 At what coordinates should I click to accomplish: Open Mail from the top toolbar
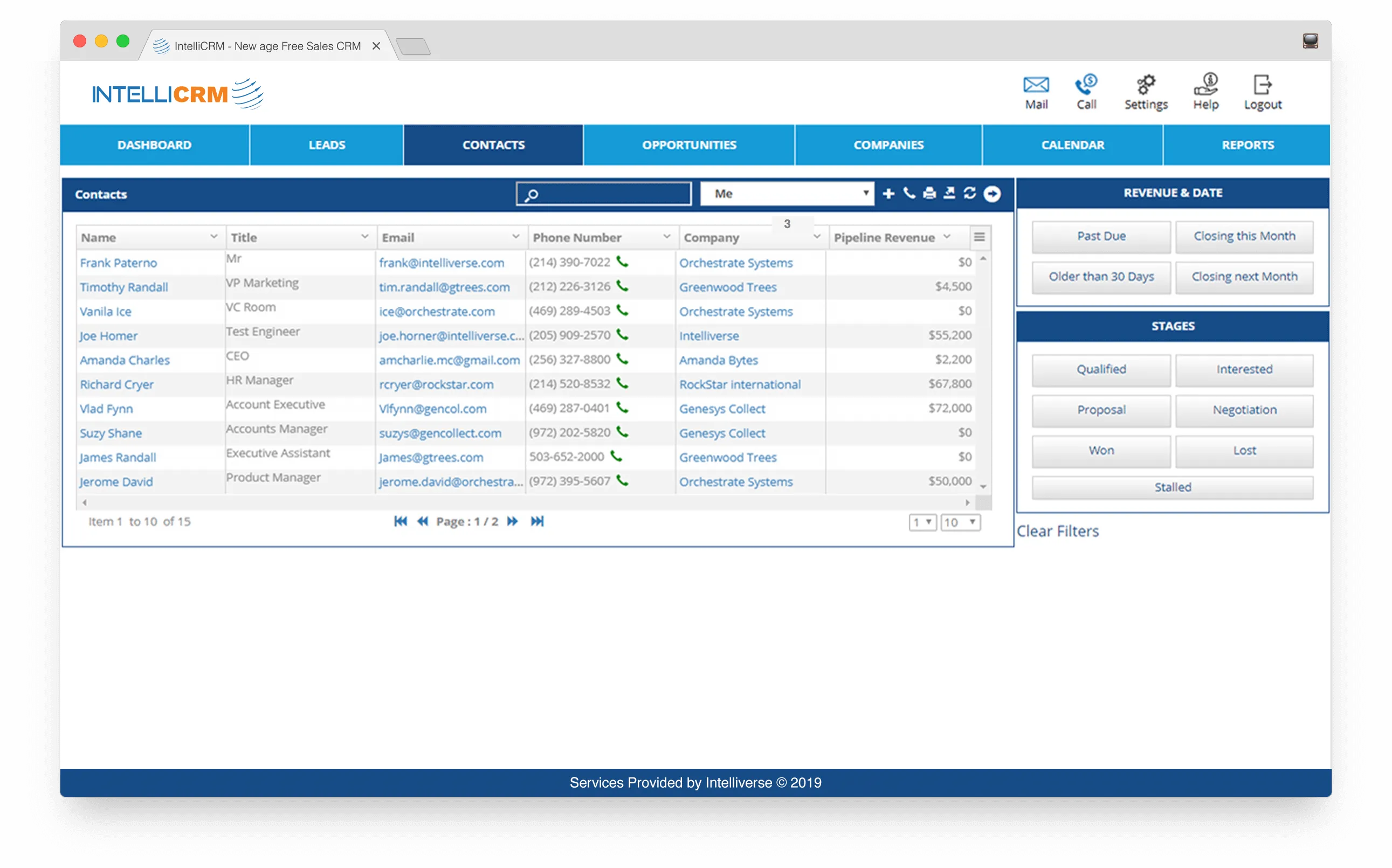point(1036,91)
